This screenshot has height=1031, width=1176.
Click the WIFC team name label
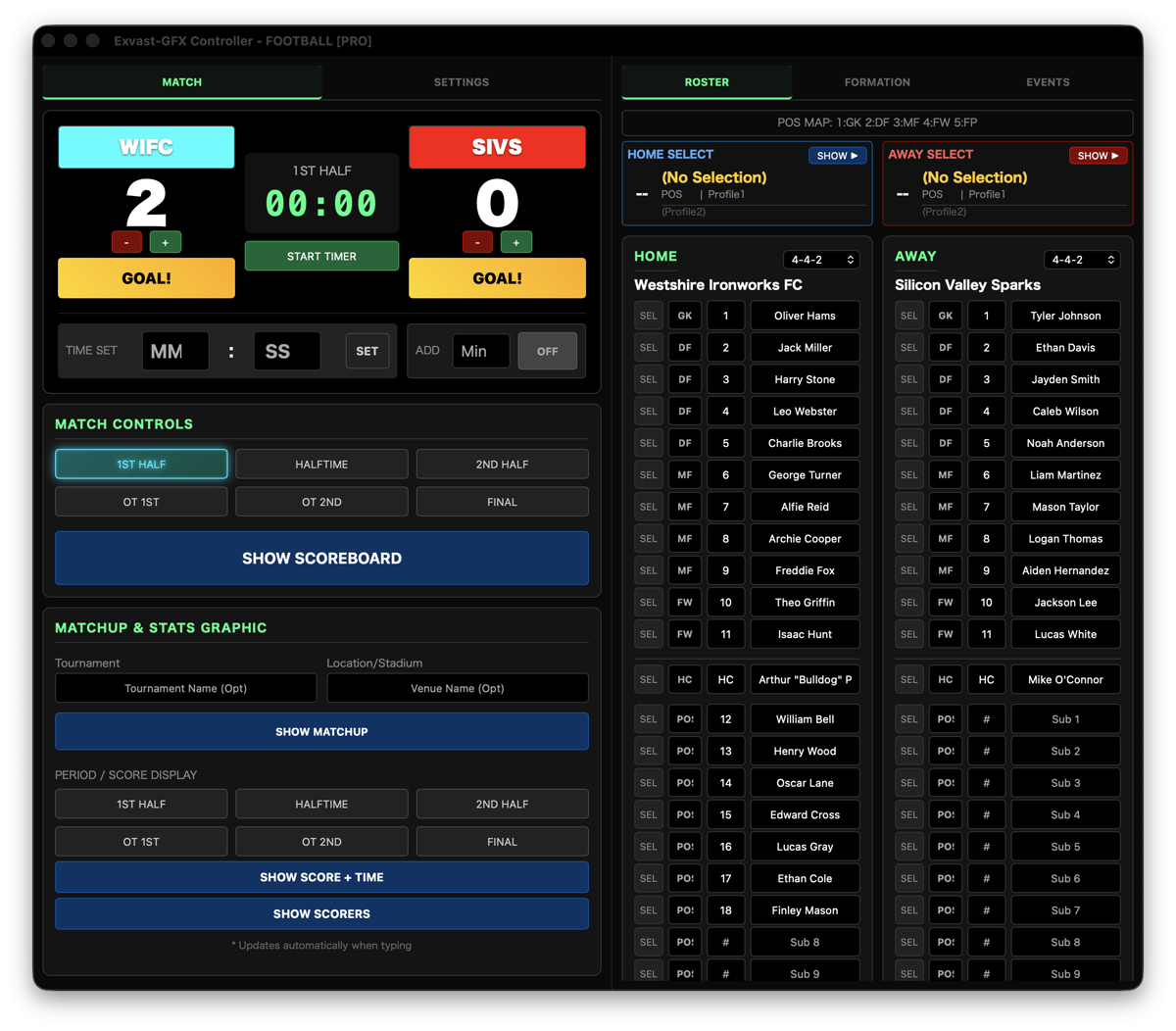146,147
